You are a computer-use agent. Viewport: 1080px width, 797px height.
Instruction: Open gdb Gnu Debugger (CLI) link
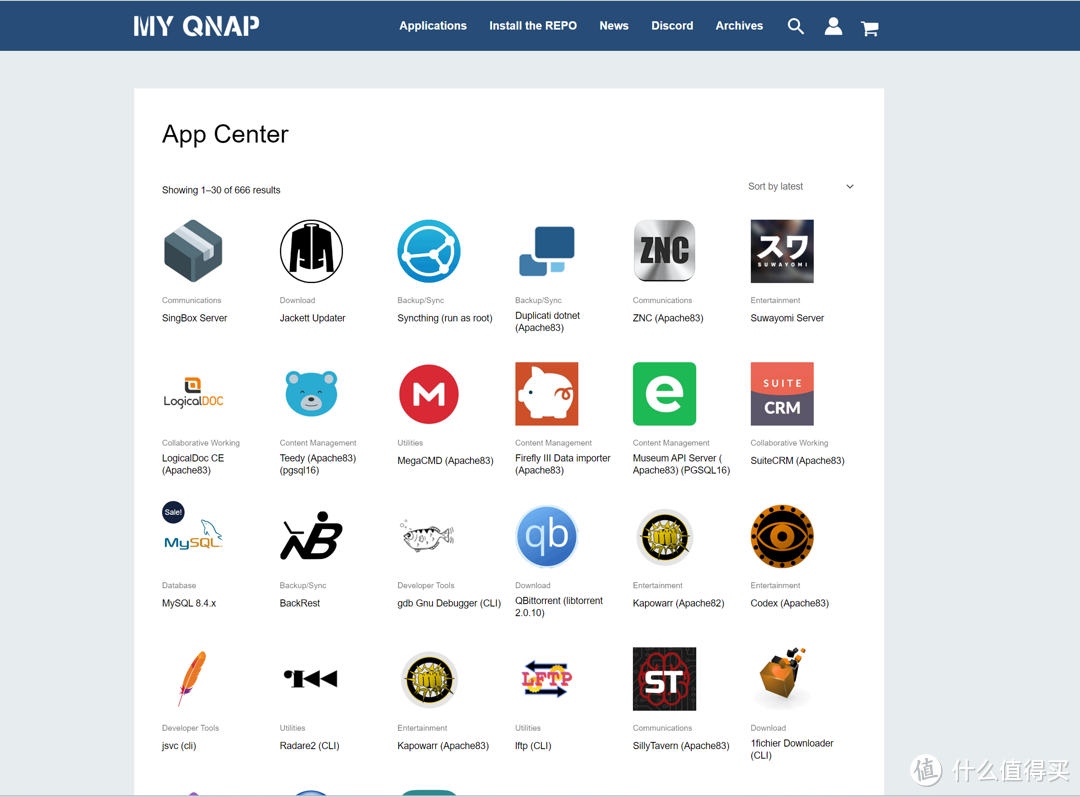(x=449, y=603)
